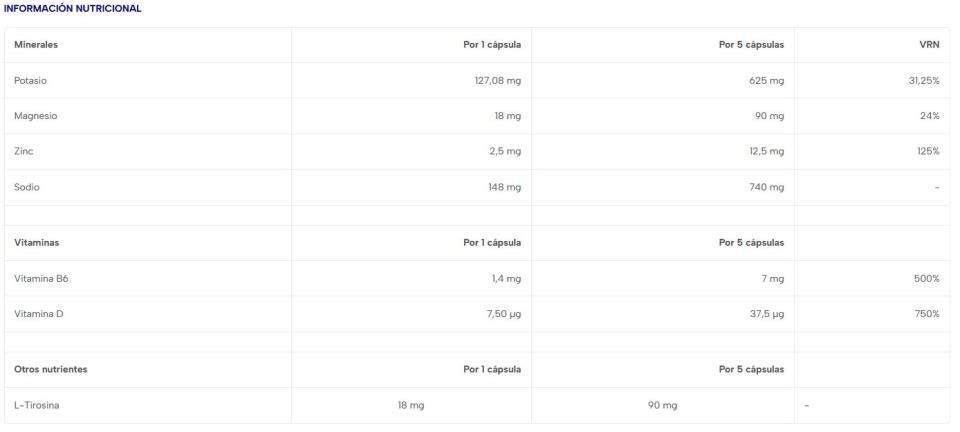Select the Sodio row label
This screenshot has height=432, width=960.
[x=27, y=187]
